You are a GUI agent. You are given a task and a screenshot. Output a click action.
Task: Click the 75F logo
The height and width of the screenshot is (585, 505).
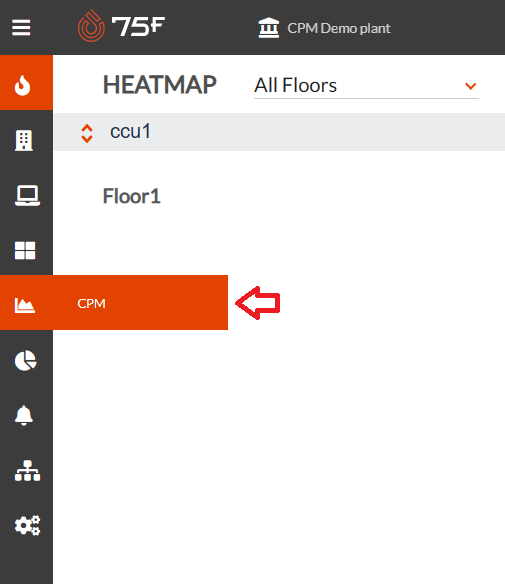(121, 26)
